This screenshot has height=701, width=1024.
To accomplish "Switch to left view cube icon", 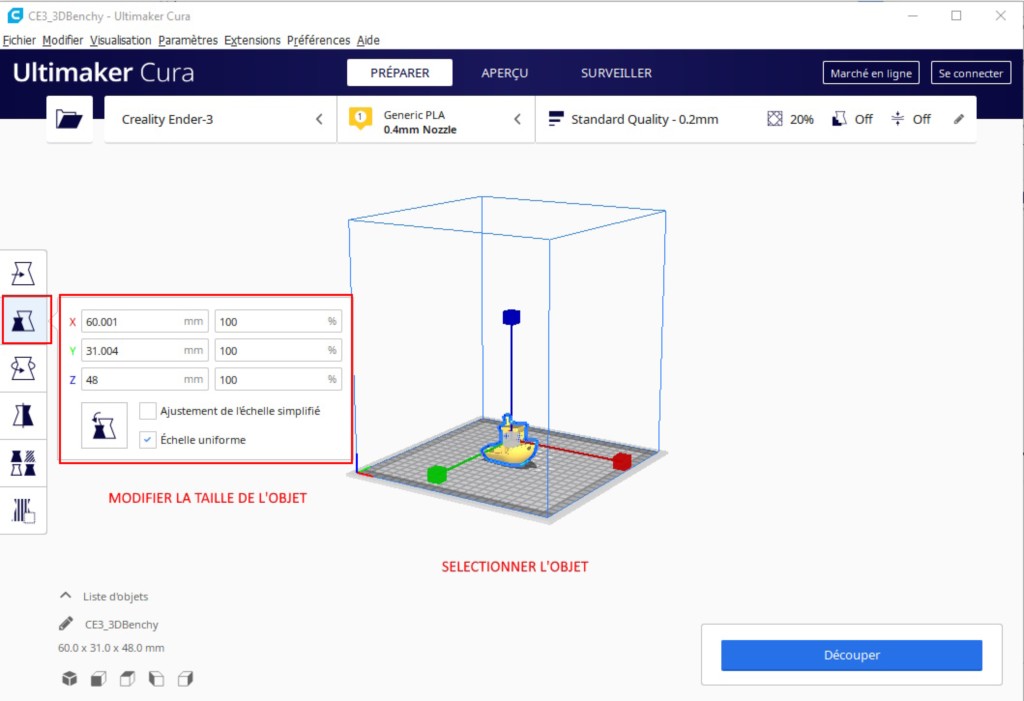I will tap(156, 678).
